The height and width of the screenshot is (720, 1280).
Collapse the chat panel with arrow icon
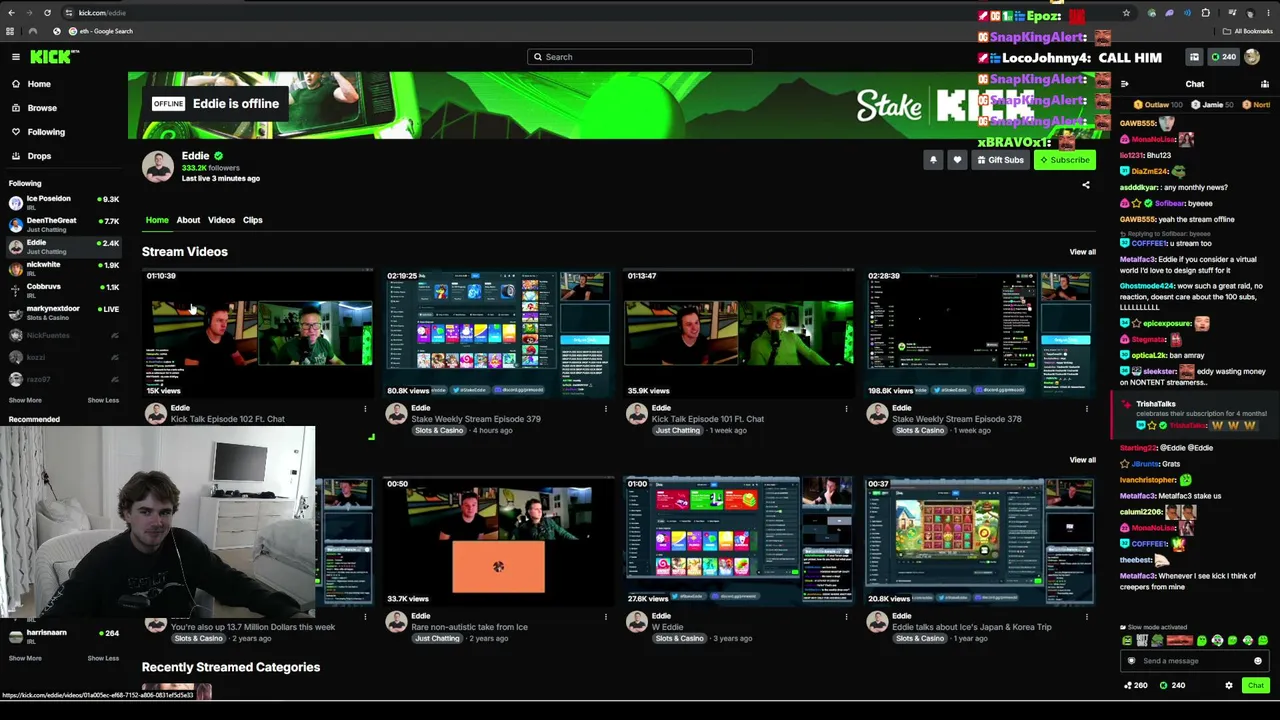click(x=1125, y=84)
